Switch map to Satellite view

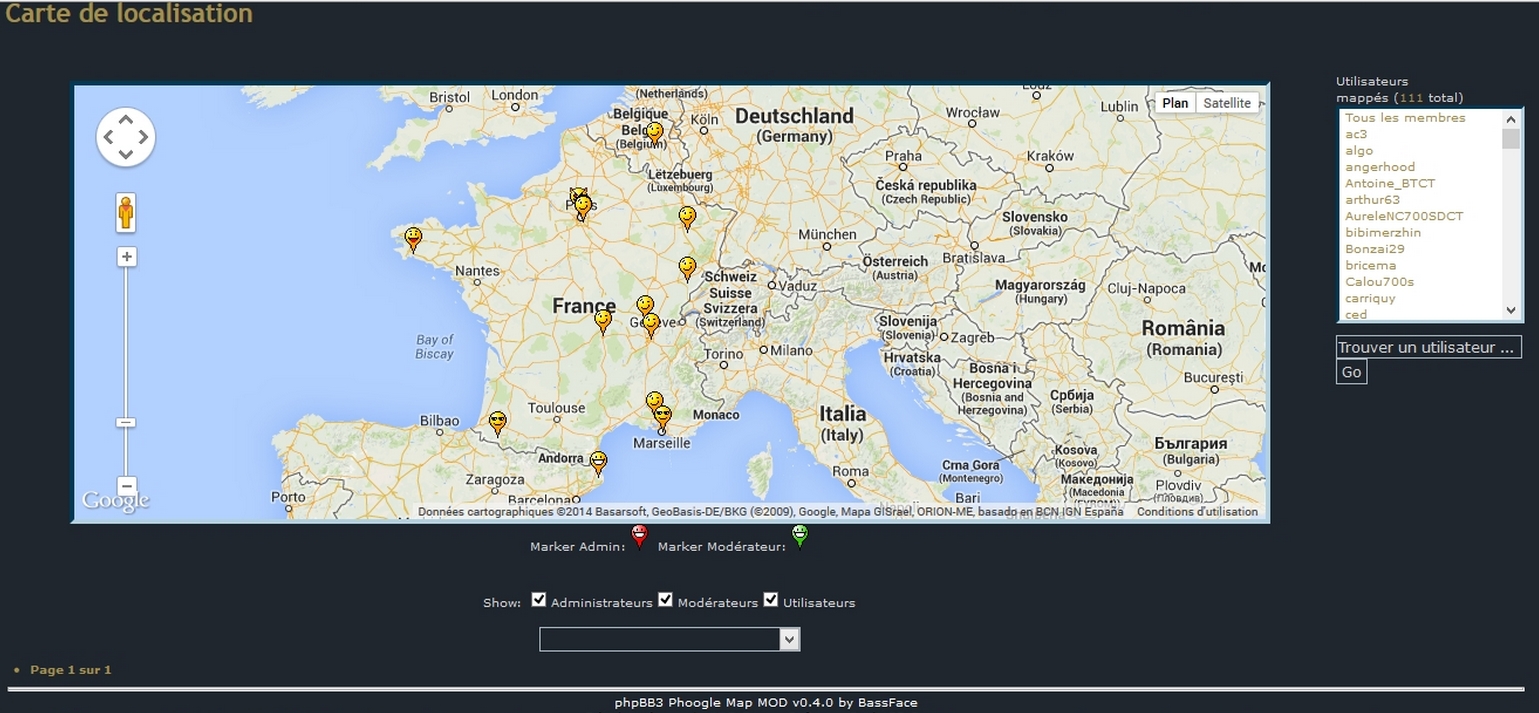[1226, 103]
